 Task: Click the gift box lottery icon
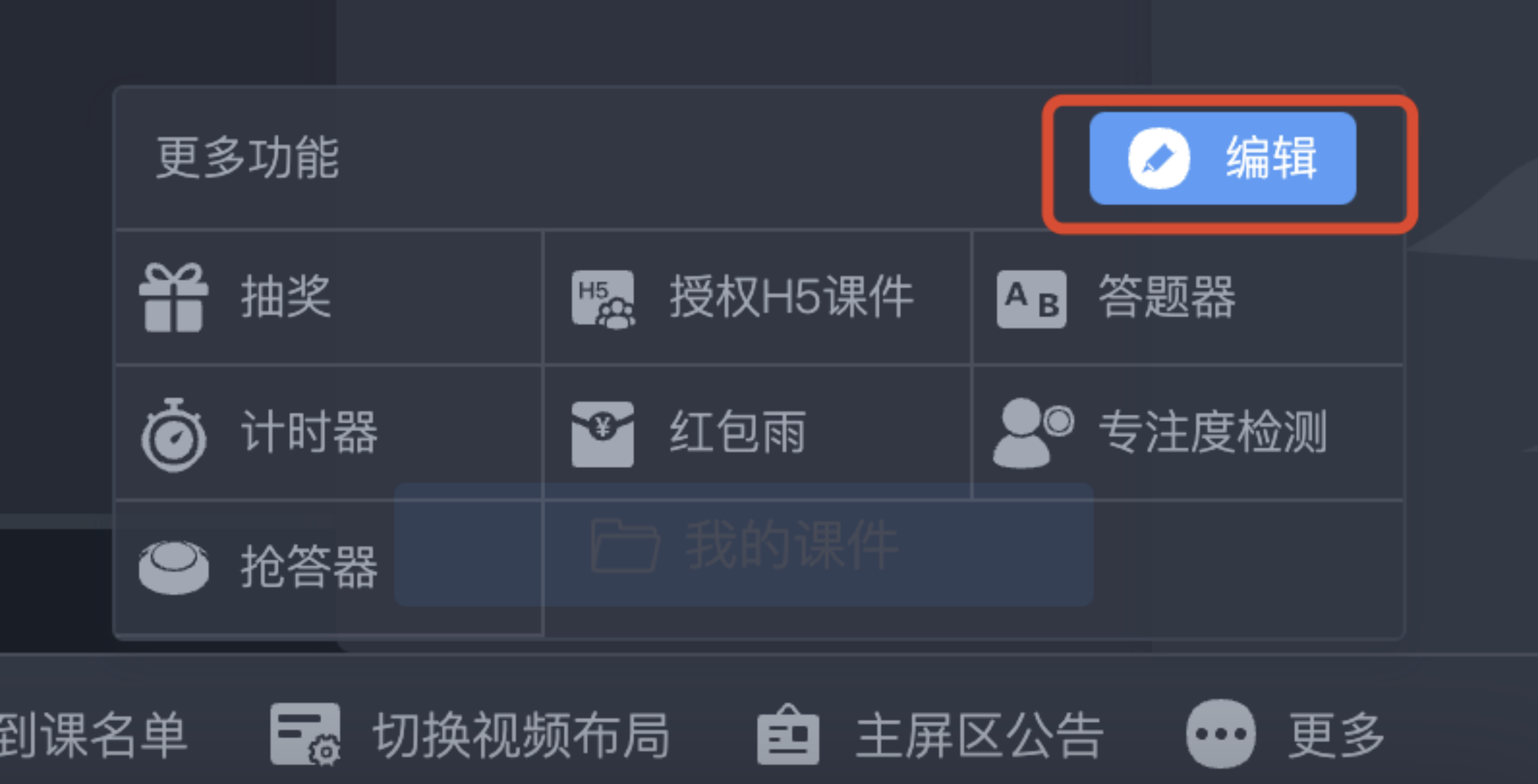(174, 297)
